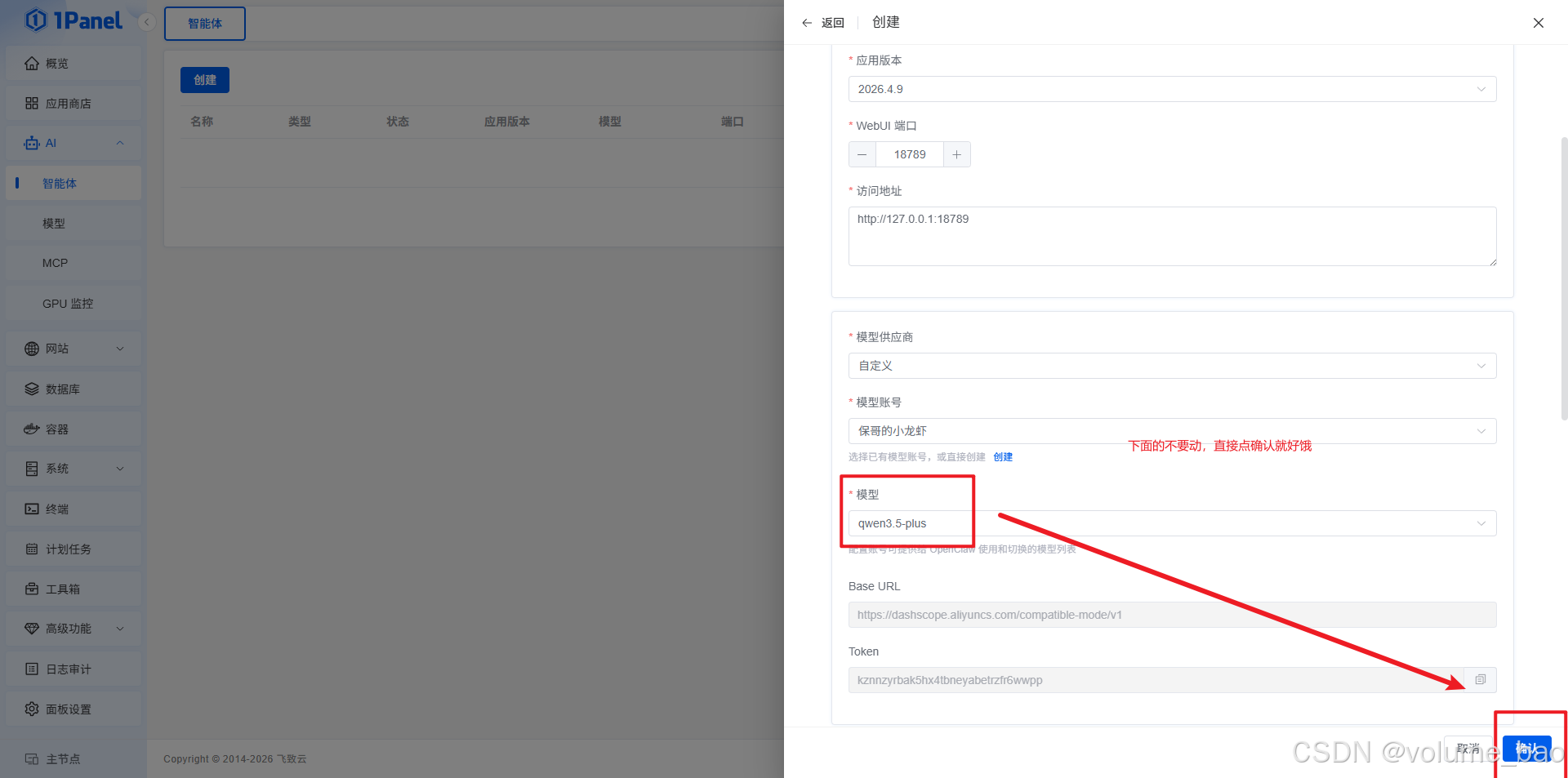This screenshot has width=1568, height=778.
Task: Click the drawer's vertical scrollbar
Action: pos(1564,278)
